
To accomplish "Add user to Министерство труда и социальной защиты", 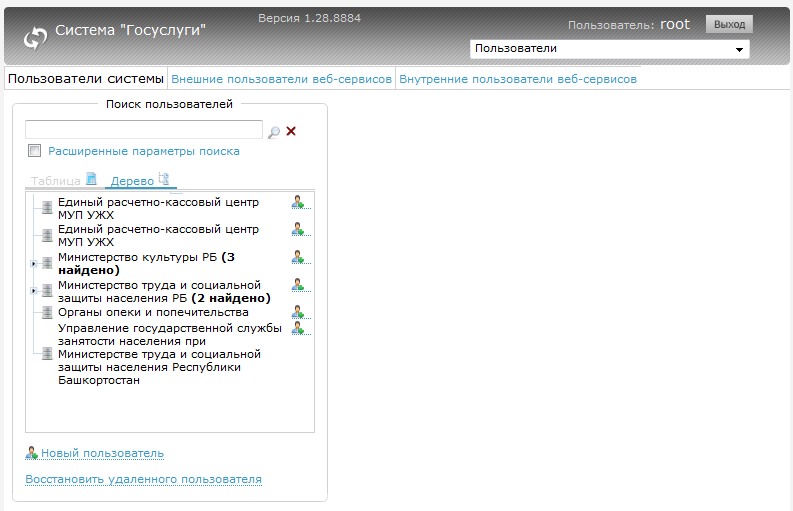I will tap(298, 285).
